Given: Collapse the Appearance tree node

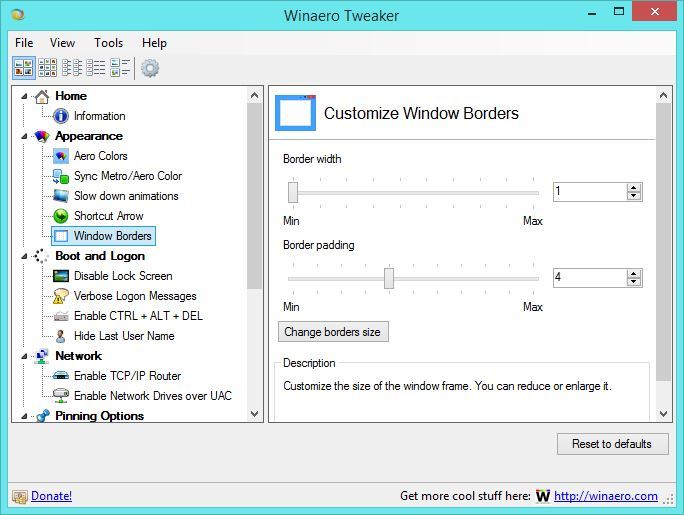Looking at the screenshot, I should 24,136.
